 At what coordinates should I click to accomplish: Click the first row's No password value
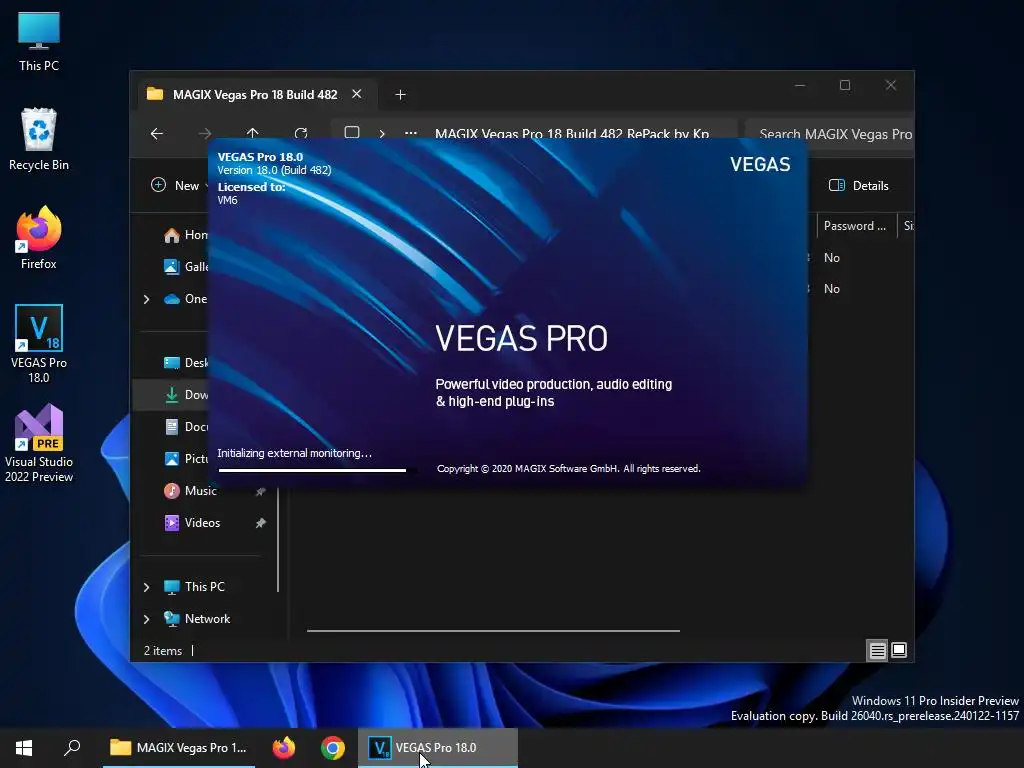(x=831, y=258)
